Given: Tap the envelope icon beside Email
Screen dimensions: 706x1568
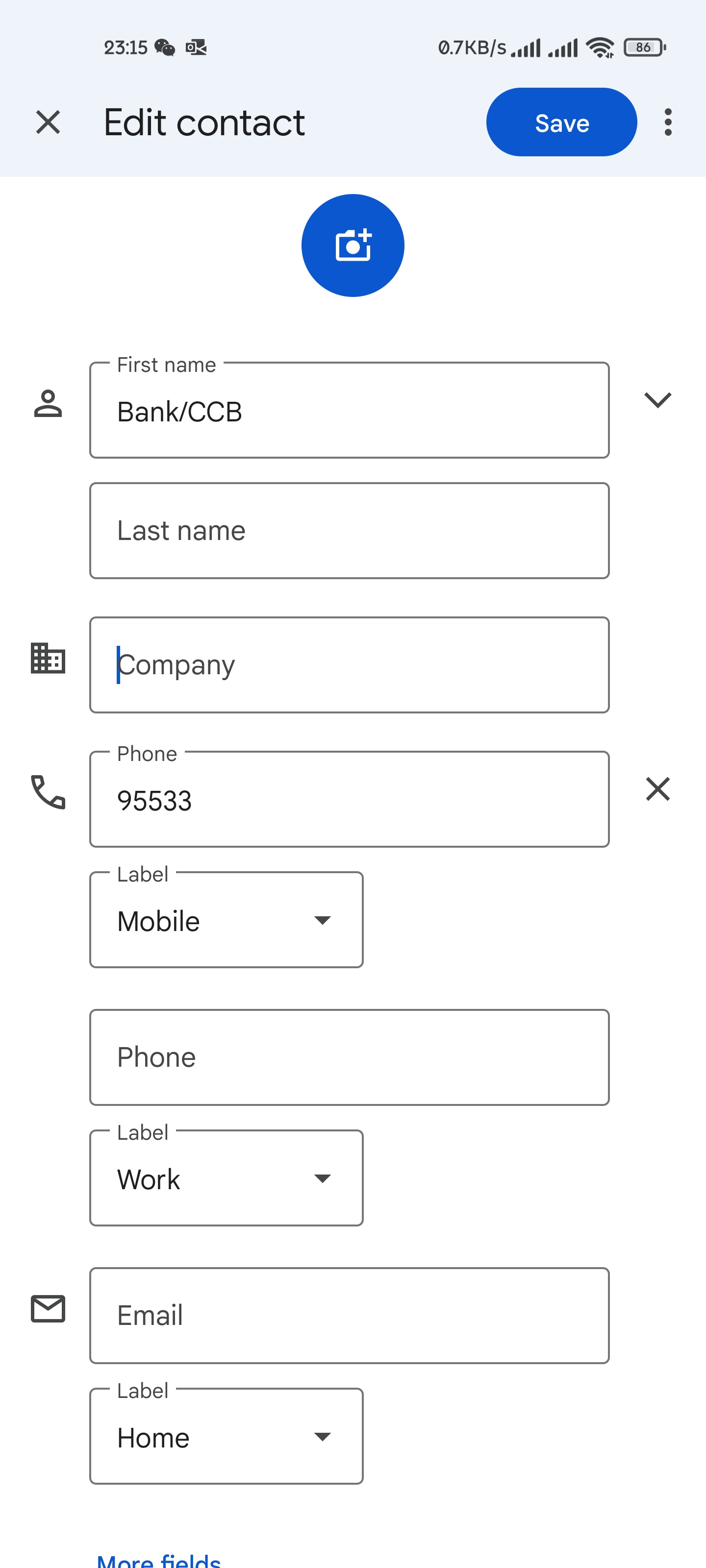Looking at the screenshot, I should (48, 1309).
